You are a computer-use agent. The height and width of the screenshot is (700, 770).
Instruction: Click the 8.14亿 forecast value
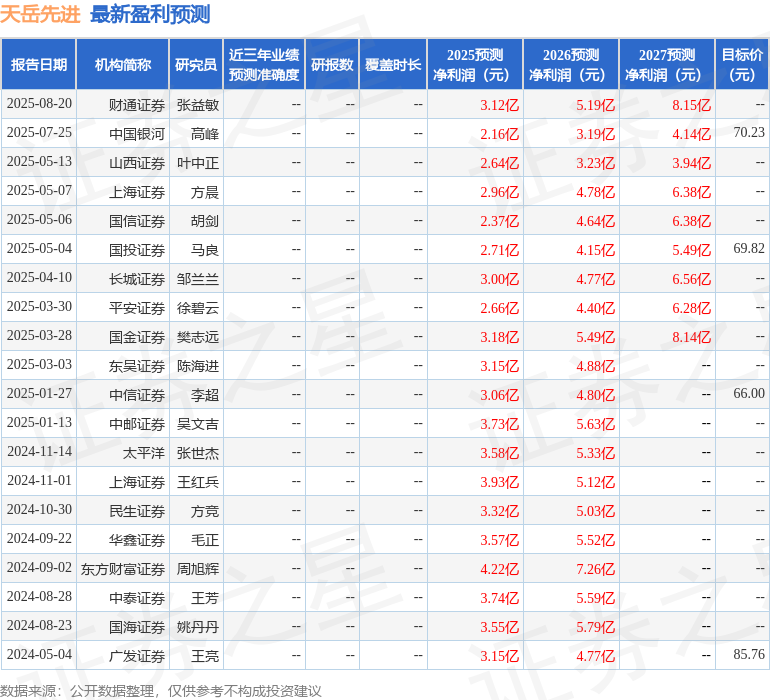[x=691, y=337]
